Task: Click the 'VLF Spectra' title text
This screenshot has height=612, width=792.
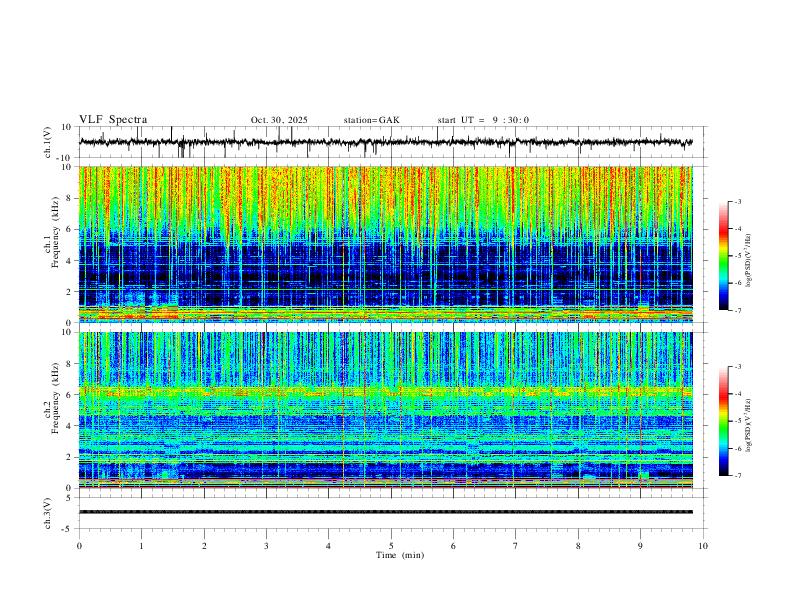Action: pyautogui.click(x=113, y=120)
